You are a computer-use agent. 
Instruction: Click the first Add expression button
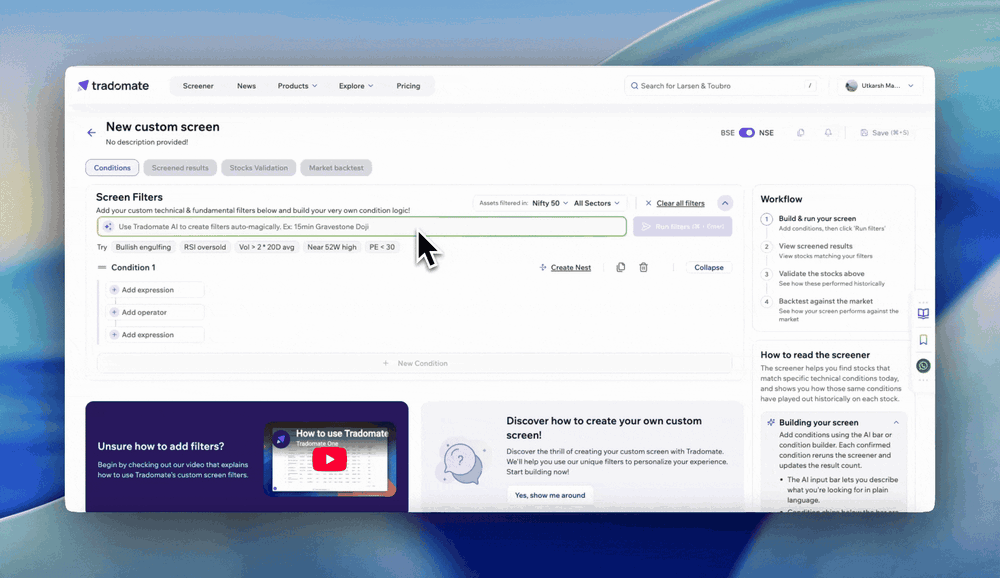[x=155, y=290]
